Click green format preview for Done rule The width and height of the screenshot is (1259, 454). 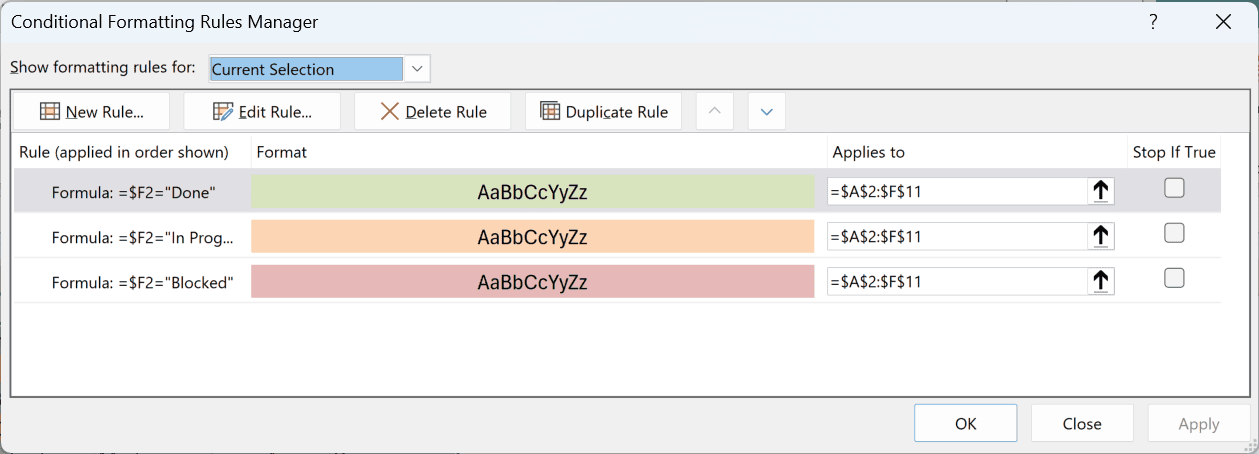click(x=533, y=192)
